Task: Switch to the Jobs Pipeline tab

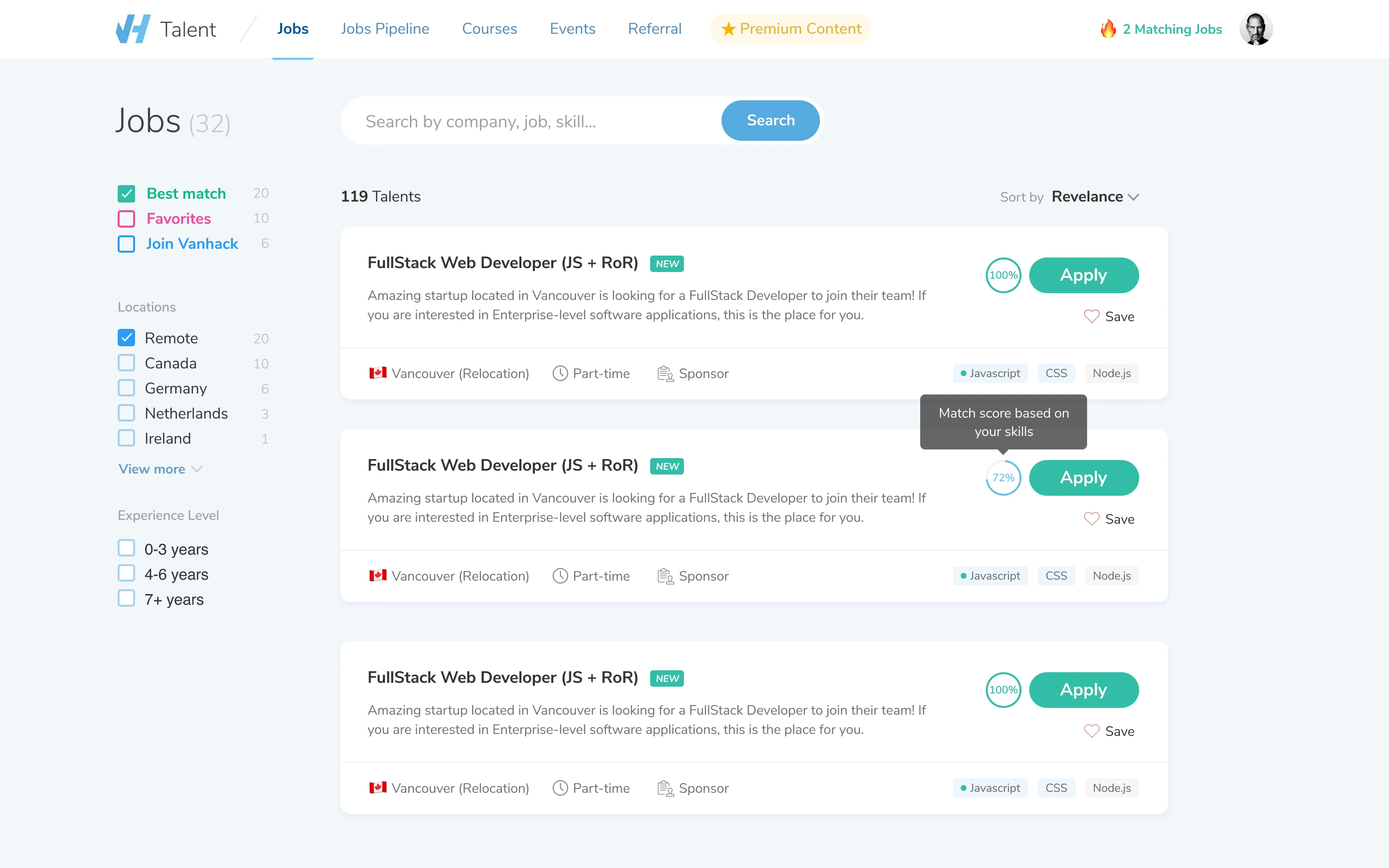Action: point(385,28)
